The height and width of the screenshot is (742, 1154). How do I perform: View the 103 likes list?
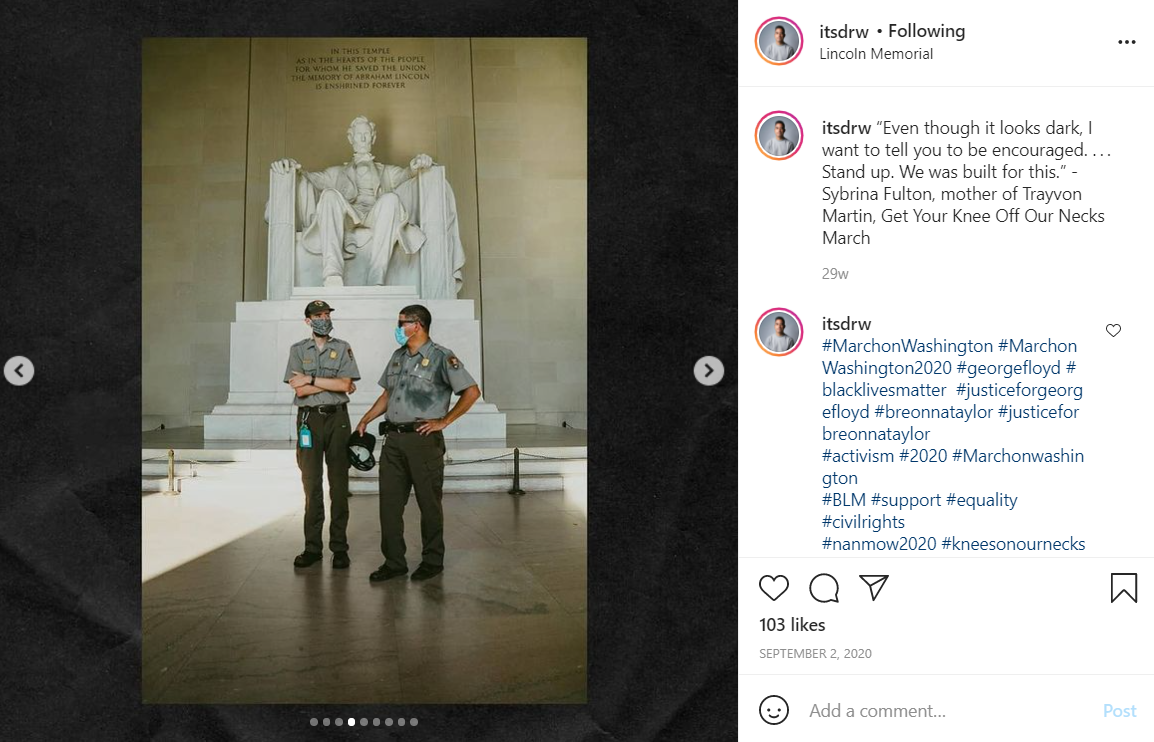pos(792,625)
